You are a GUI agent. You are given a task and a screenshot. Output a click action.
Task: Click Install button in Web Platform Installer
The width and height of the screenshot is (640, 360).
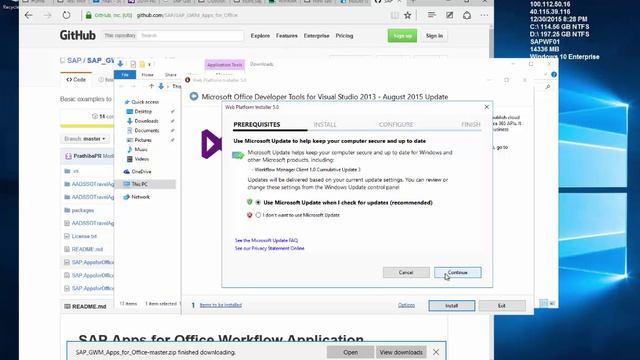pos(451,306)
